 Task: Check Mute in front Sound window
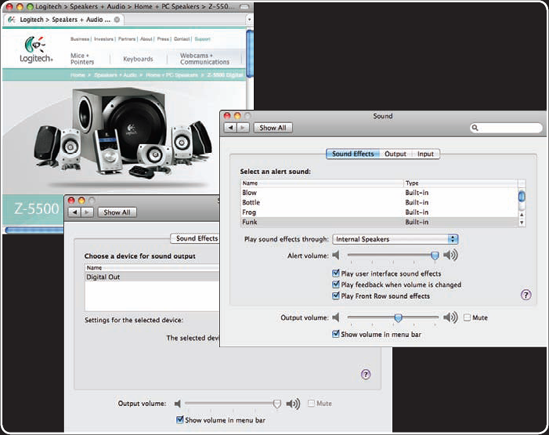467,318
